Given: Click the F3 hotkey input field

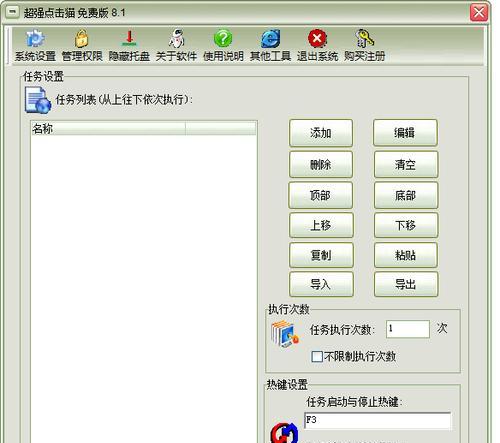Looking at the screenshot, I should [x=377, y=421].
